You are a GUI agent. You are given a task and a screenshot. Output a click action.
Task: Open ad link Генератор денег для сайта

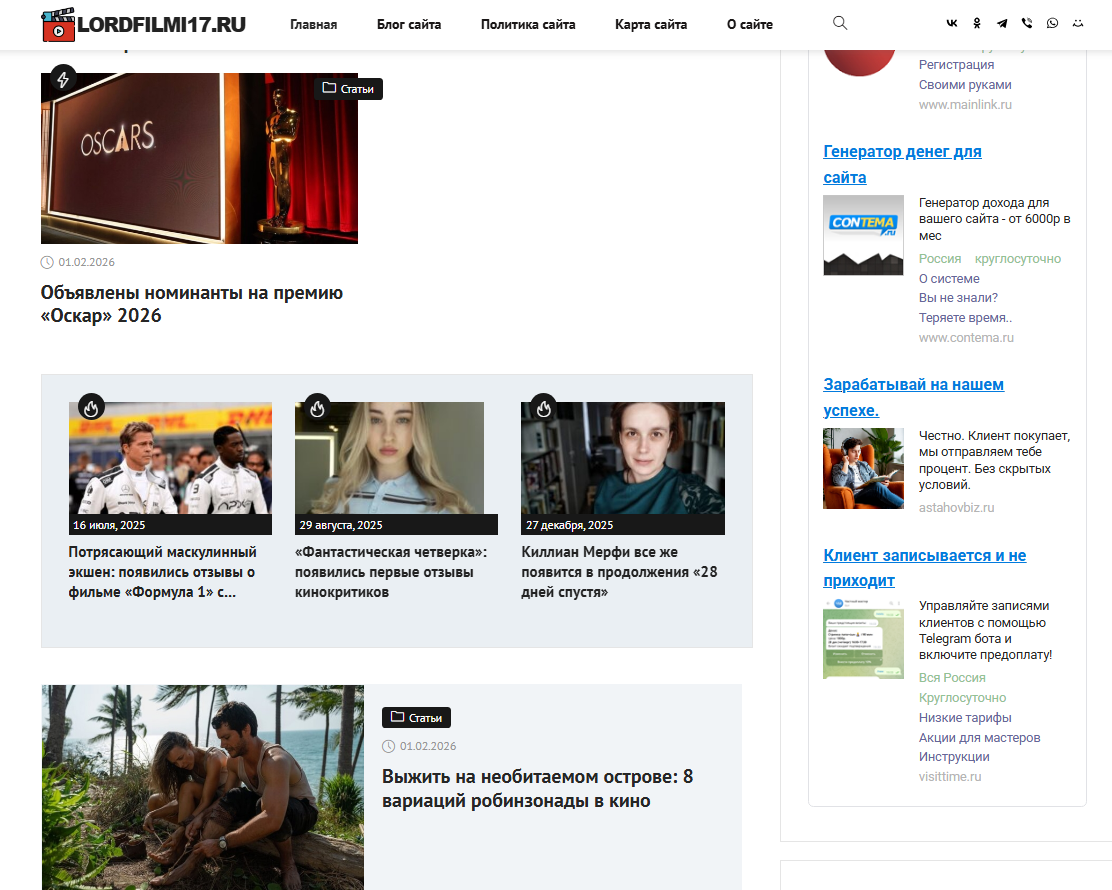[902, 165]
